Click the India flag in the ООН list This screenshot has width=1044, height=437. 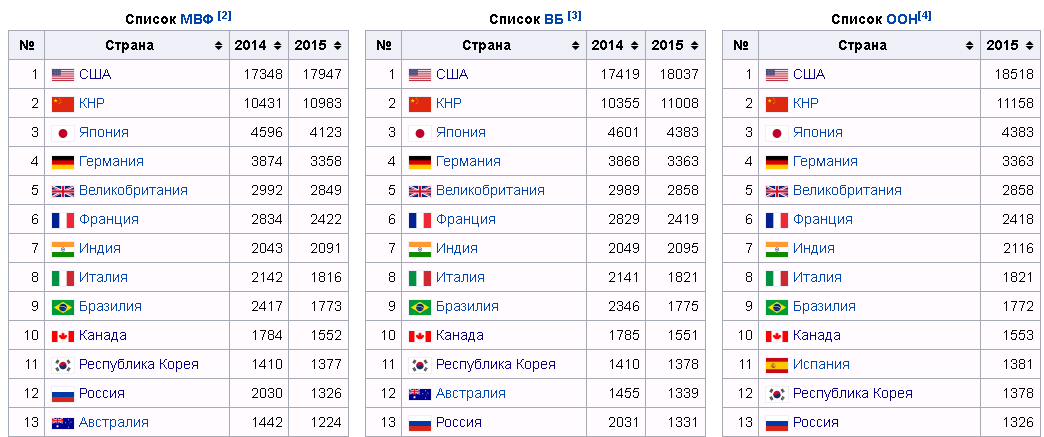pyautogui.click(x=776, y=249)
